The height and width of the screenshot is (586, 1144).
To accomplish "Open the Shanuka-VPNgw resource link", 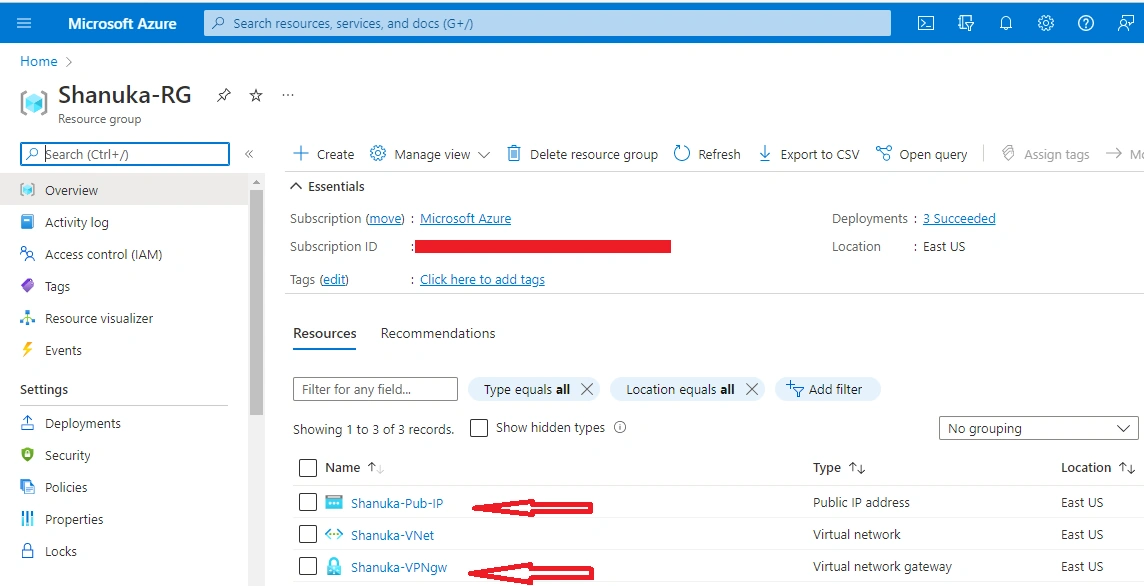I will point(399,567).
